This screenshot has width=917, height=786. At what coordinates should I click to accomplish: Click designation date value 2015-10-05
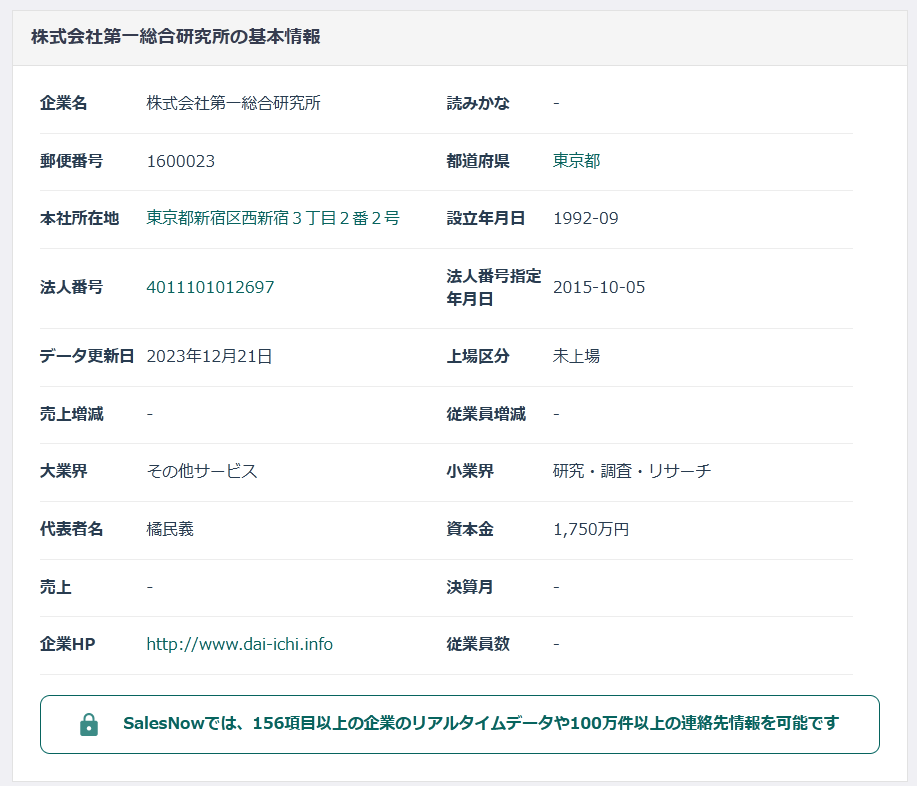coord(599,287)
